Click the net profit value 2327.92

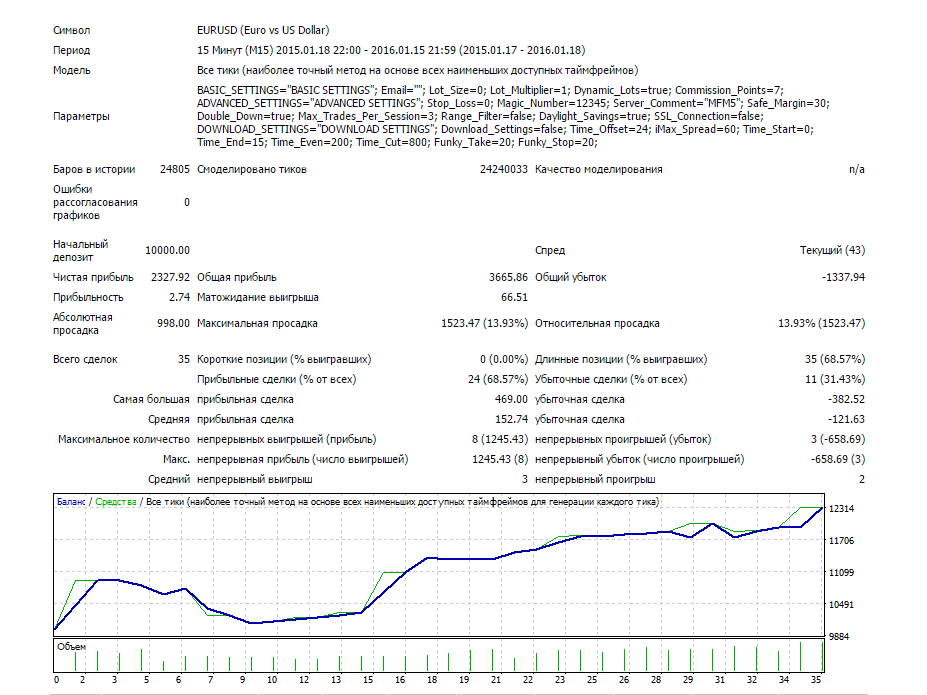(x=170, y=277)
